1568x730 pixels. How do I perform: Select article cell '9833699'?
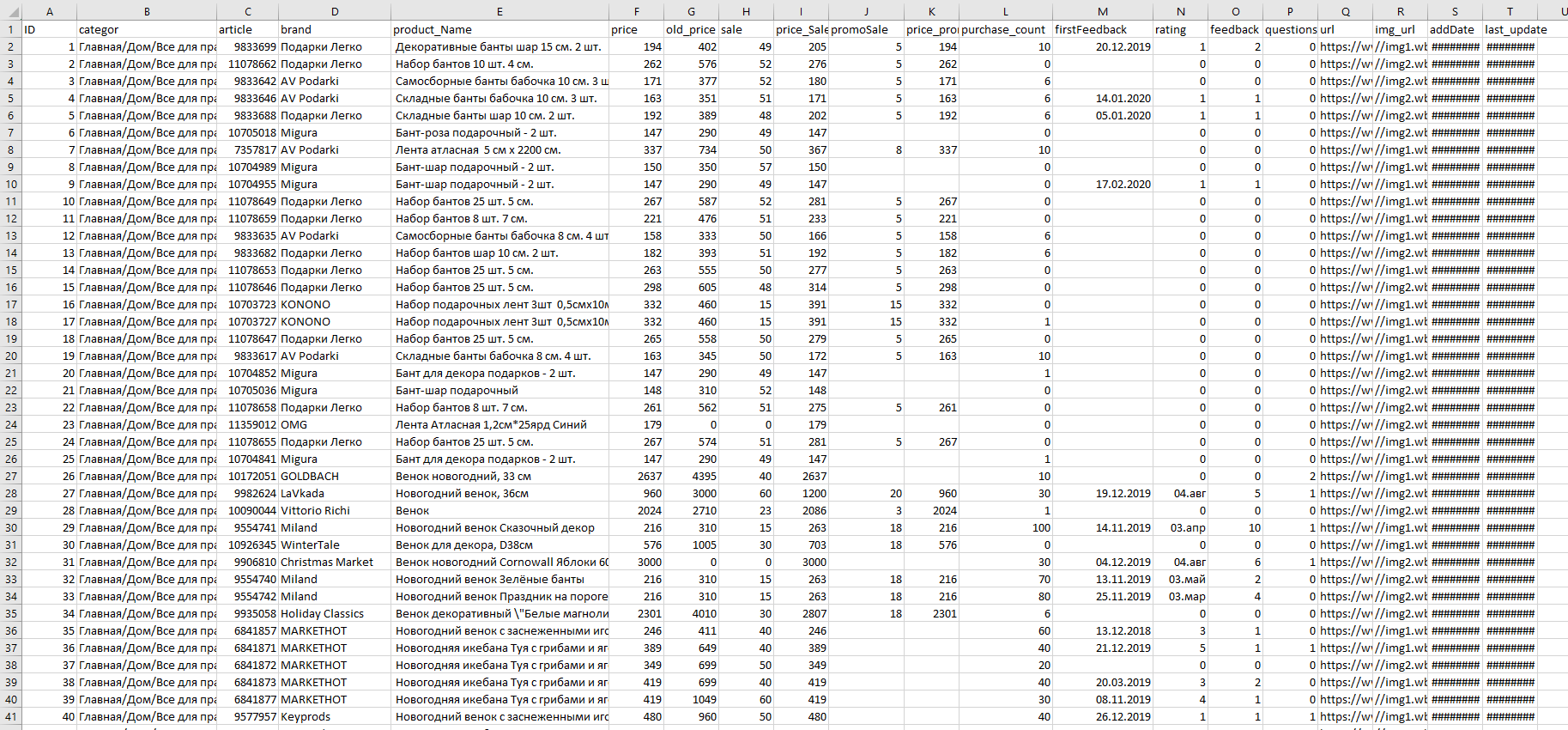pos(247,46)
